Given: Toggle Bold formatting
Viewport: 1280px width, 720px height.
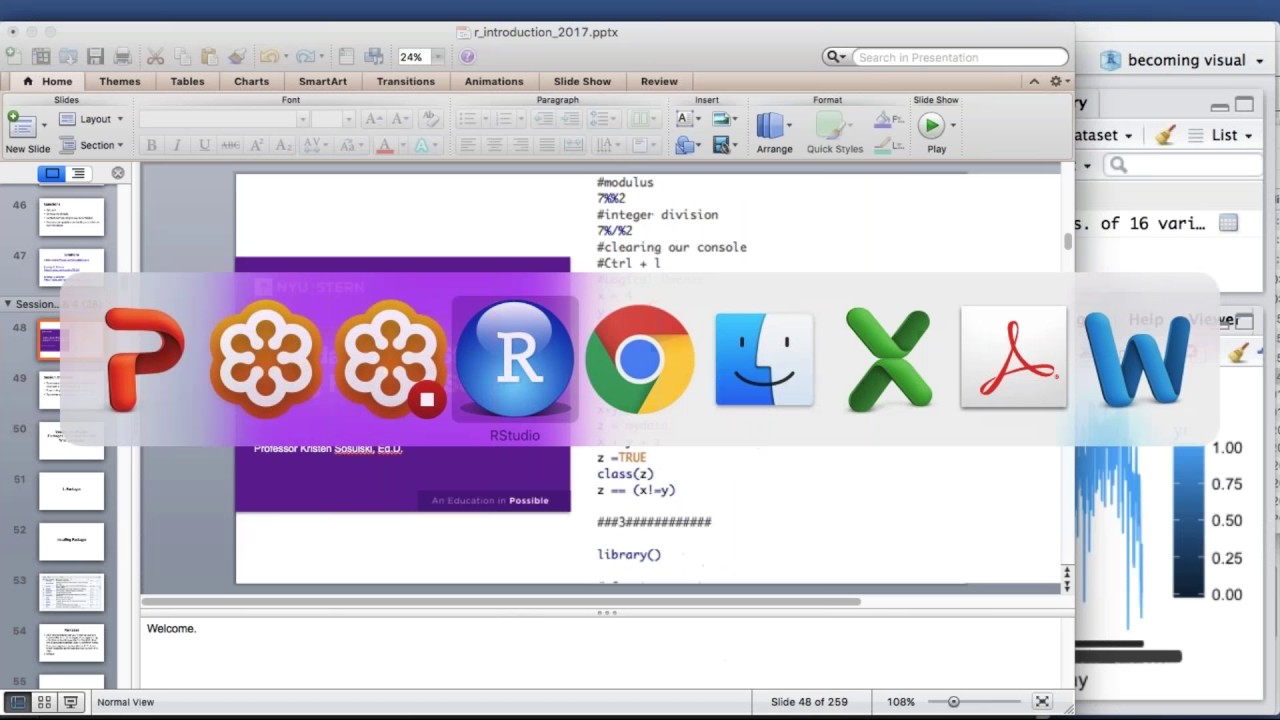Looking at the screenshot, I should coord(151,145).
